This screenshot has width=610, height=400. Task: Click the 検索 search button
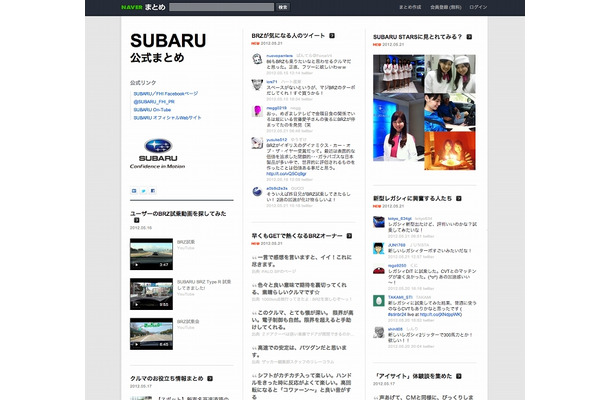pyautogui.click(x=283, y=7)
